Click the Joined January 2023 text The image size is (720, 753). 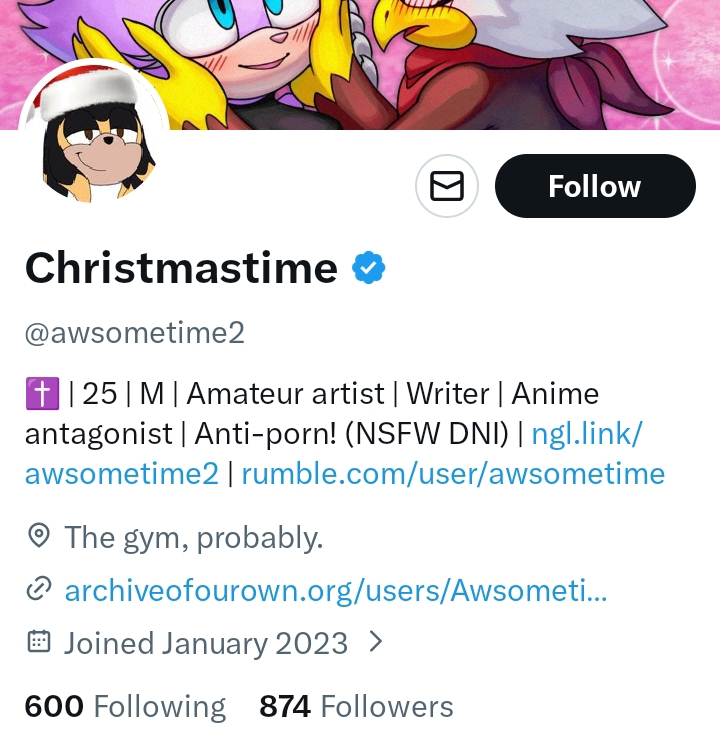click(206, 642)
